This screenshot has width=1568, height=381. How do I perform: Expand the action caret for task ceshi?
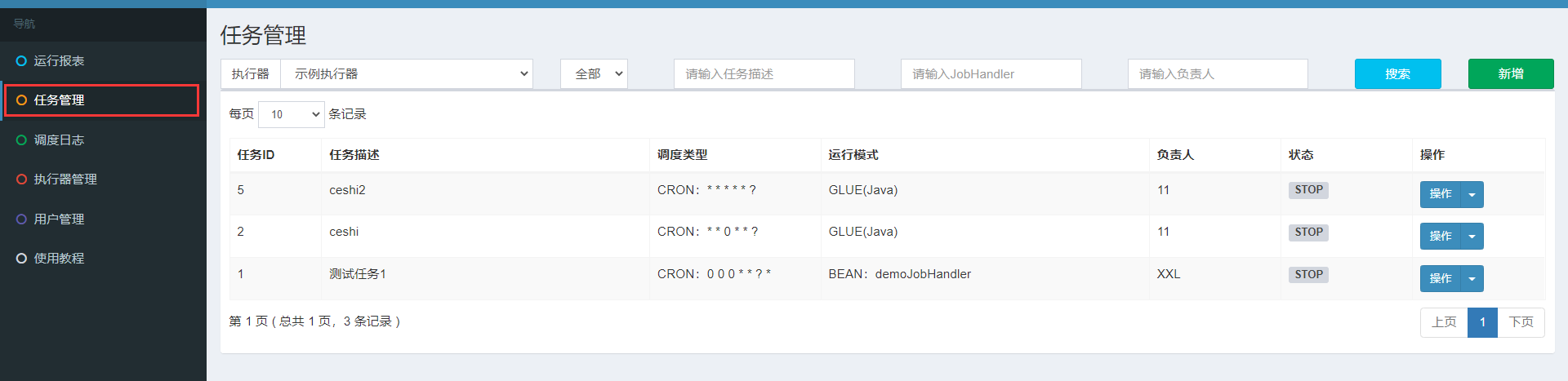tap(1472, 237)
